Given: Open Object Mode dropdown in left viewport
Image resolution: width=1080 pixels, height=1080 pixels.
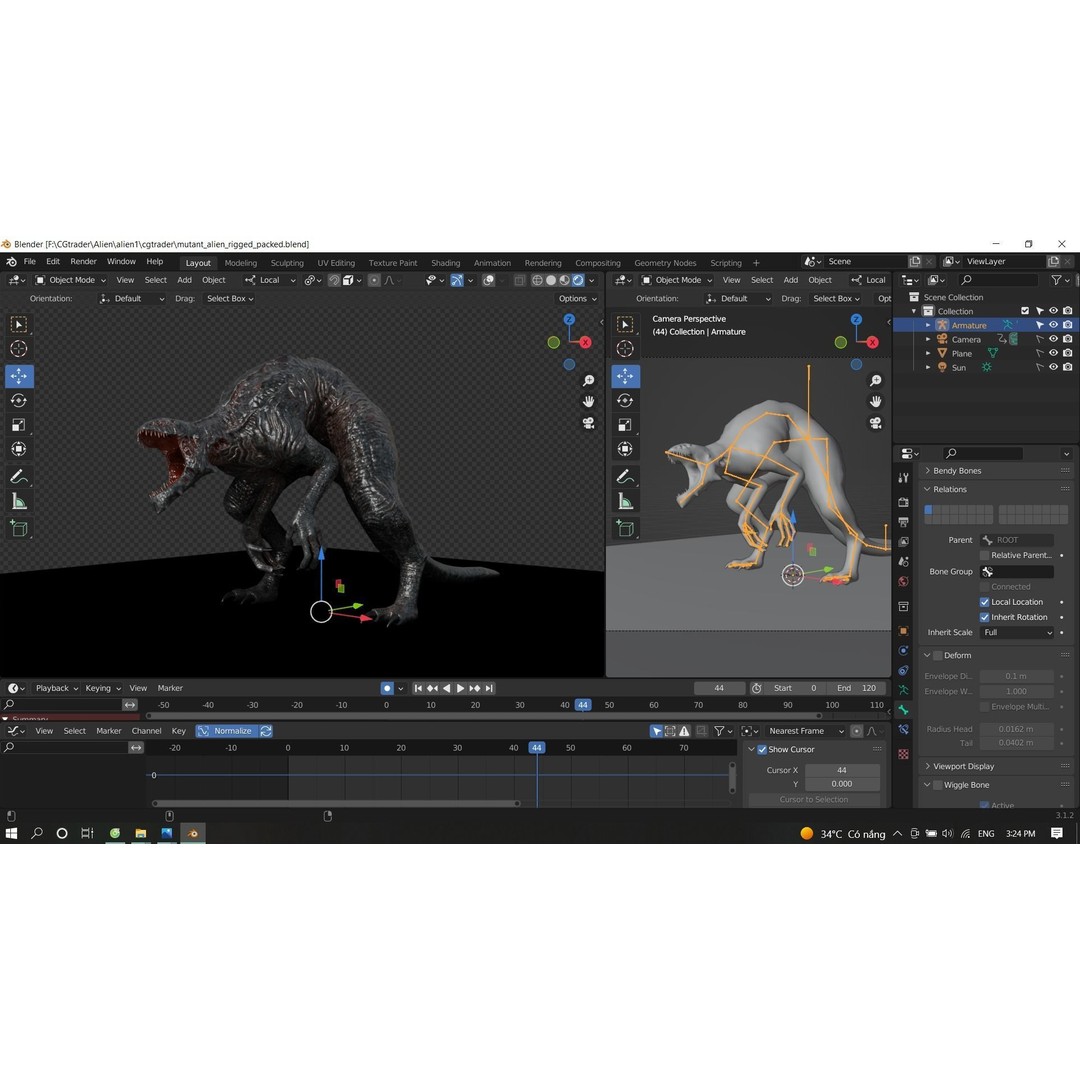Looking at the screenshot, I should [x=70, y=280].
